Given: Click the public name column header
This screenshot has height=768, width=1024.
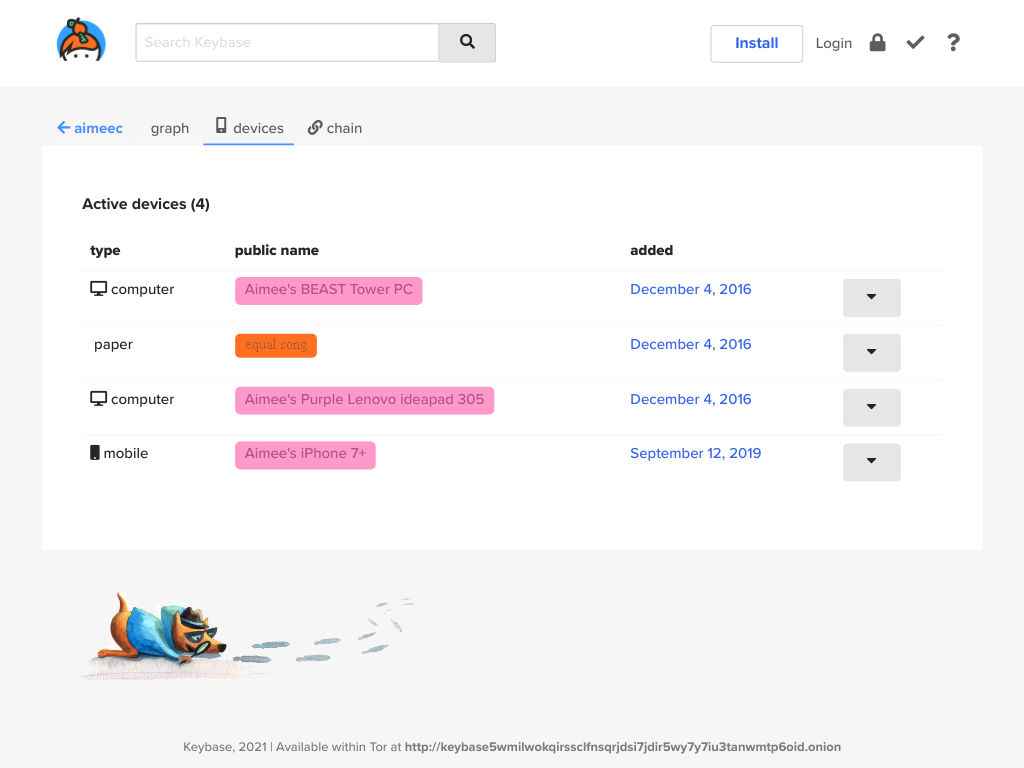Looking at the screenshot, I should tap(277, 250).
